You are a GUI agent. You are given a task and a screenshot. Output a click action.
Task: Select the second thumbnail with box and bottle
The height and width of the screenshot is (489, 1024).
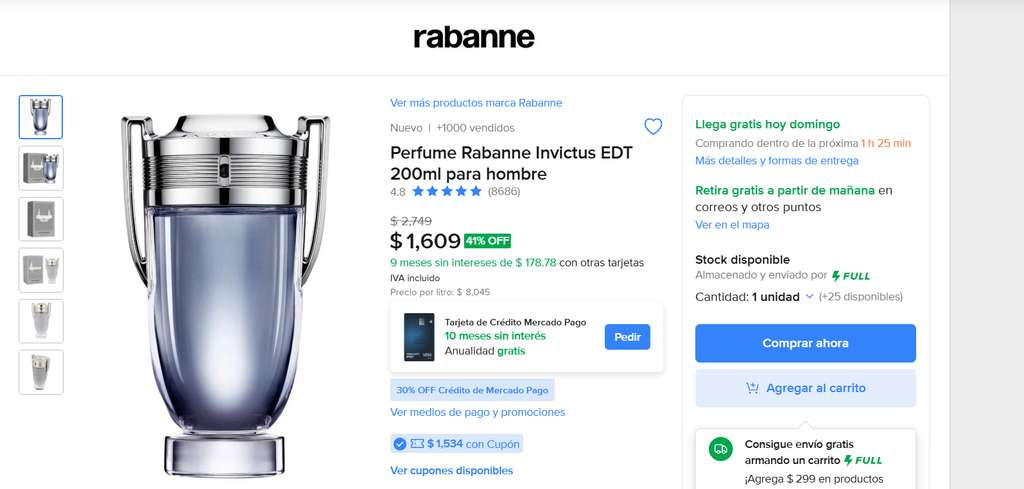[41, 168]
